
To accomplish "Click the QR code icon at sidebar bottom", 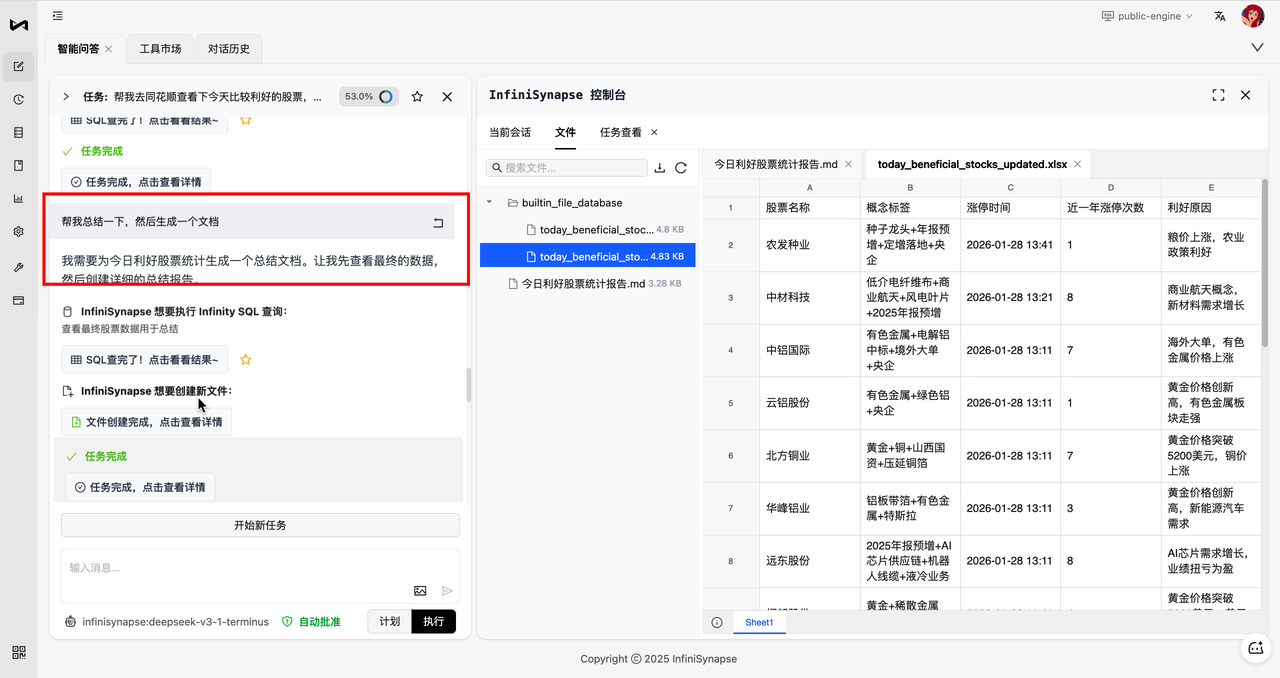I will (18, 652).
